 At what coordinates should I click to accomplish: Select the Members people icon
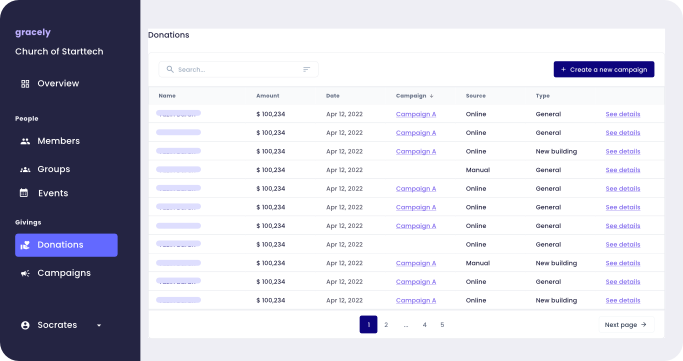(x=25, y=141)
